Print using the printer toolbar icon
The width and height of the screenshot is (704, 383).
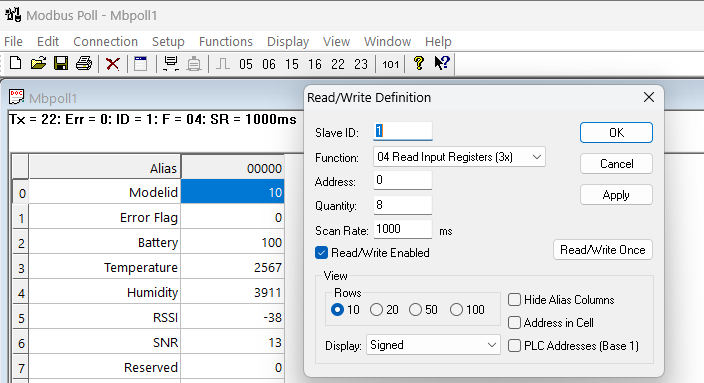[x=84, y=63]
